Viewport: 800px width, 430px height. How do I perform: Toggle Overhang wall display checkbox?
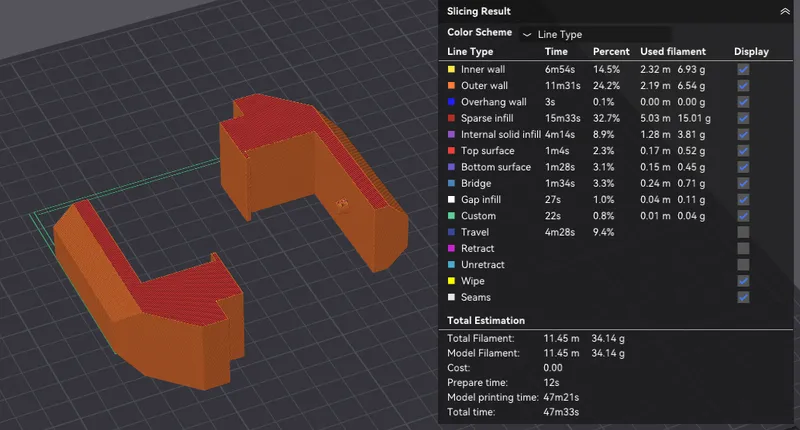click(x=743, y=102)
